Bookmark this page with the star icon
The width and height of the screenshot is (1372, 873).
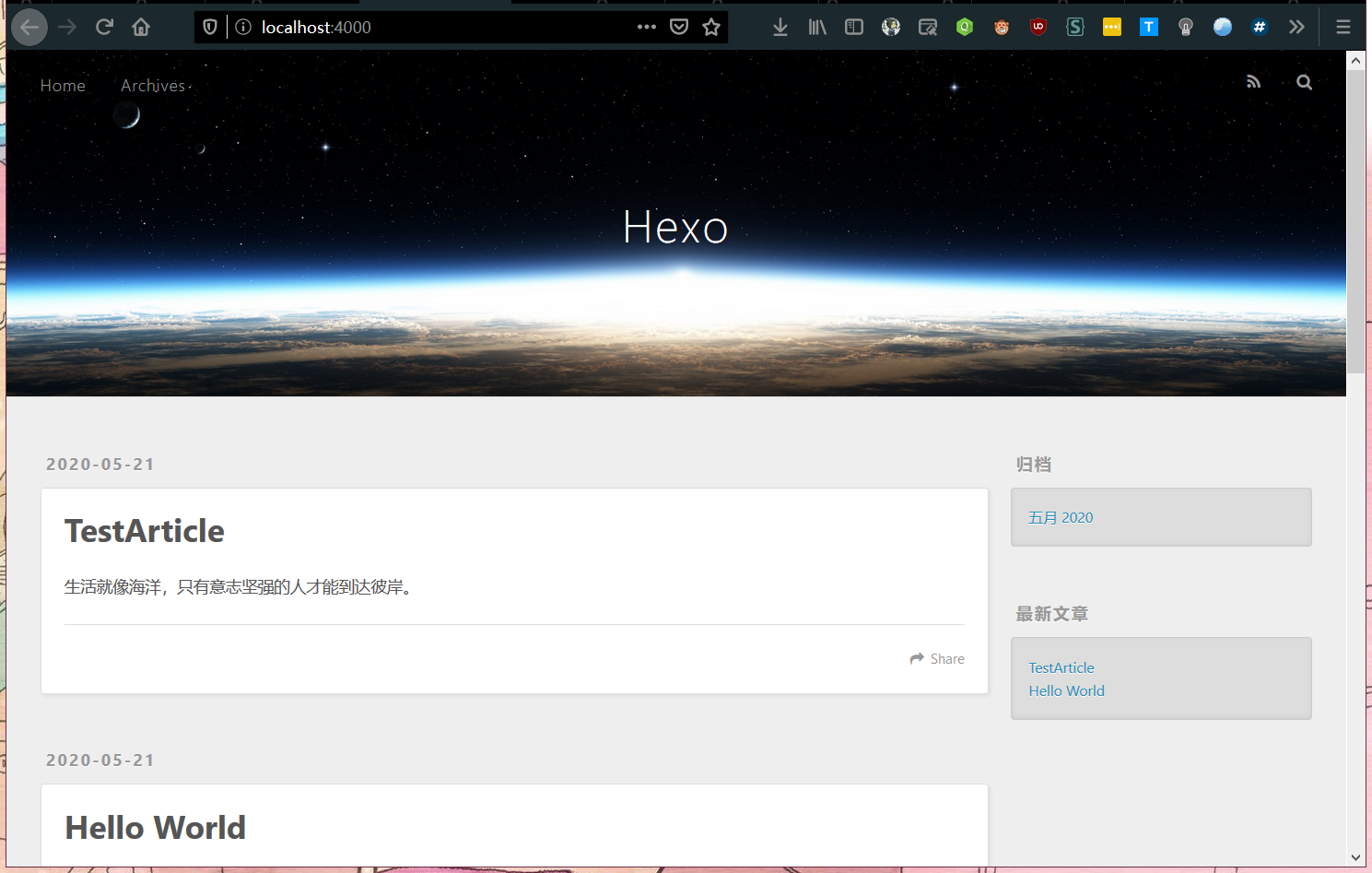tap(711, 27)
